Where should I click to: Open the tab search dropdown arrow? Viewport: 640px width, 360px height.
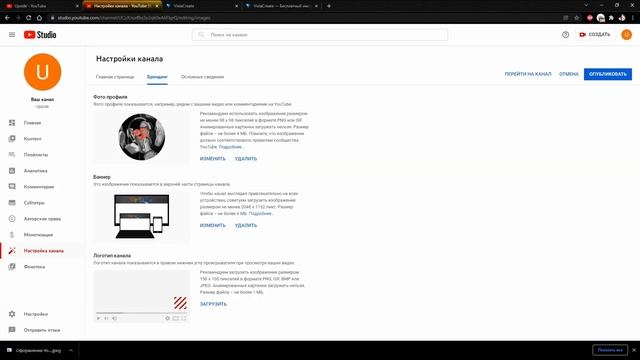click(586, 5)
